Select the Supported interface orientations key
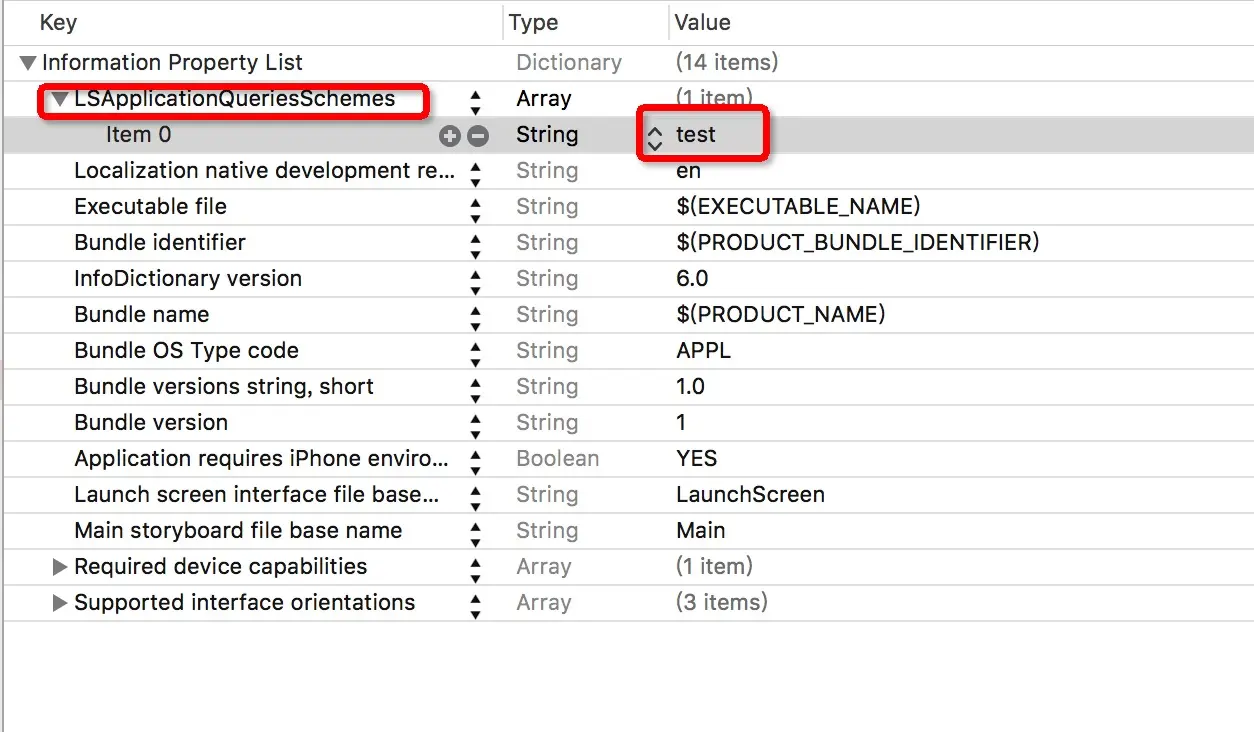1254x732 pixels. 244,603
